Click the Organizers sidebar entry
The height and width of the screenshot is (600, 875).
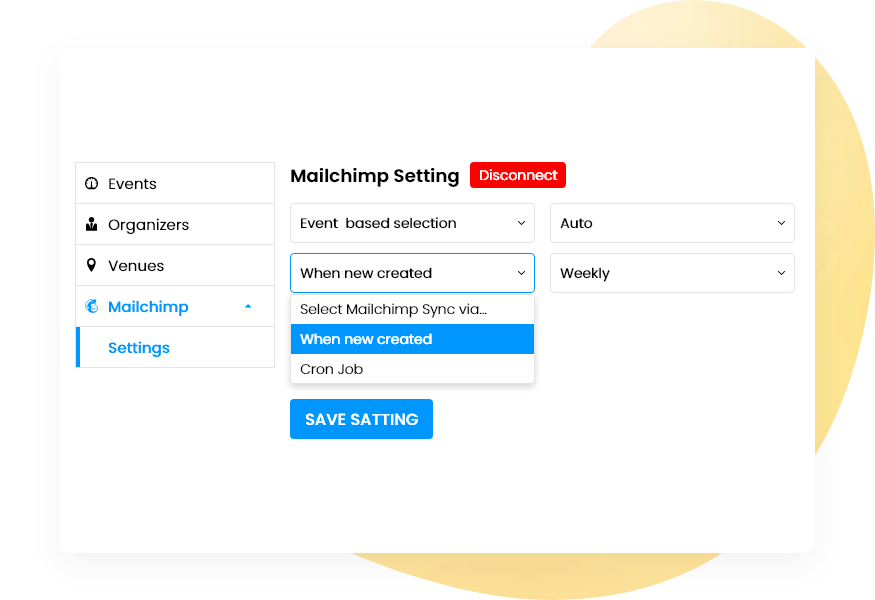pos(147,224)
